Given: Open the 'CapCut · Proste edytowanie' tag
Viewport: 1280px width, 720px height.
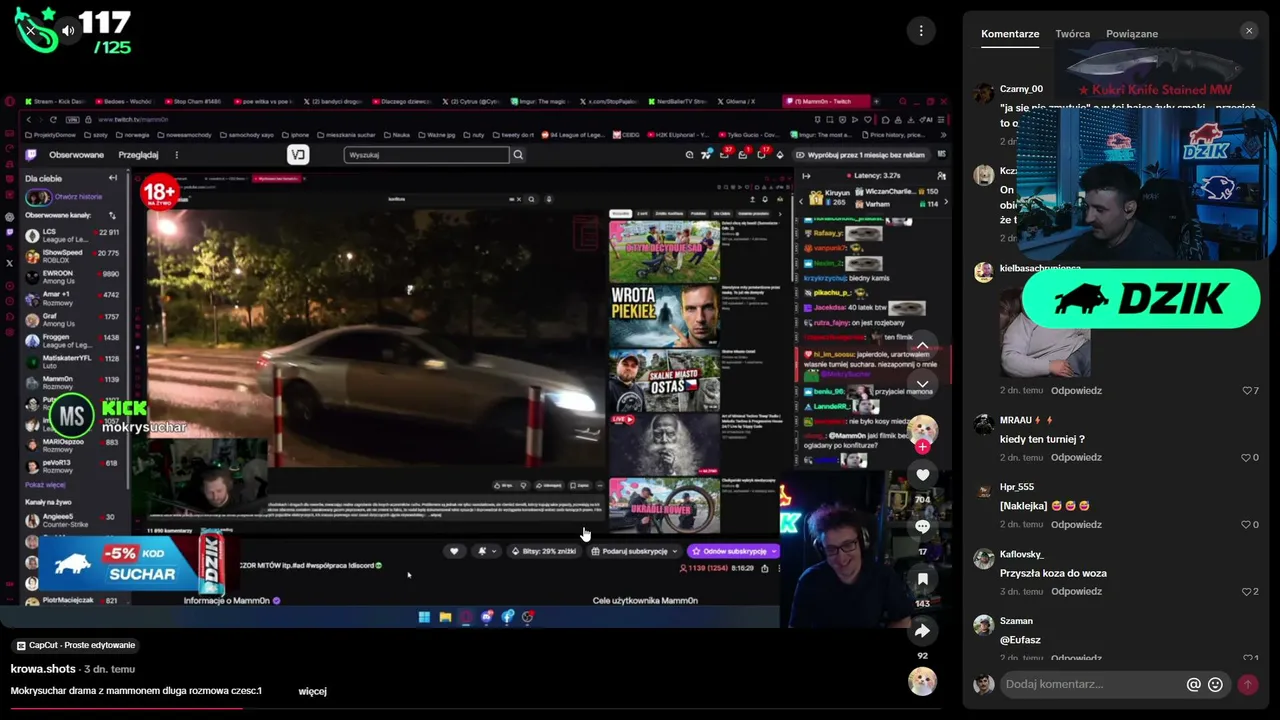Looking at the screenshot, I should [x=75, y=645].
